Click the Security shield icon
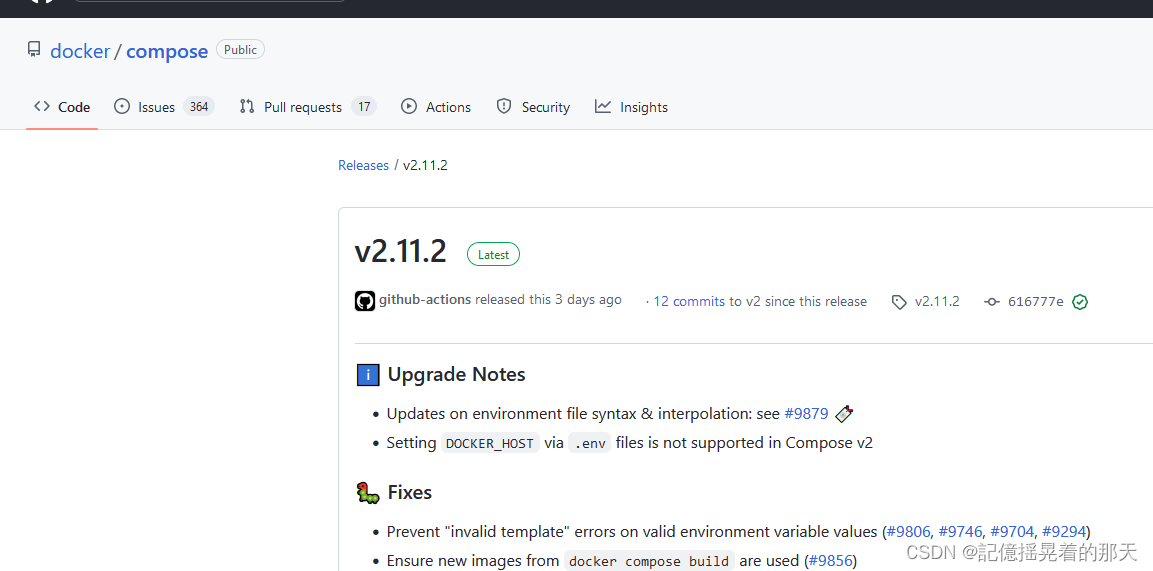Image resolution: width=1153 pixels, height=571 pixels. point(504,106)
